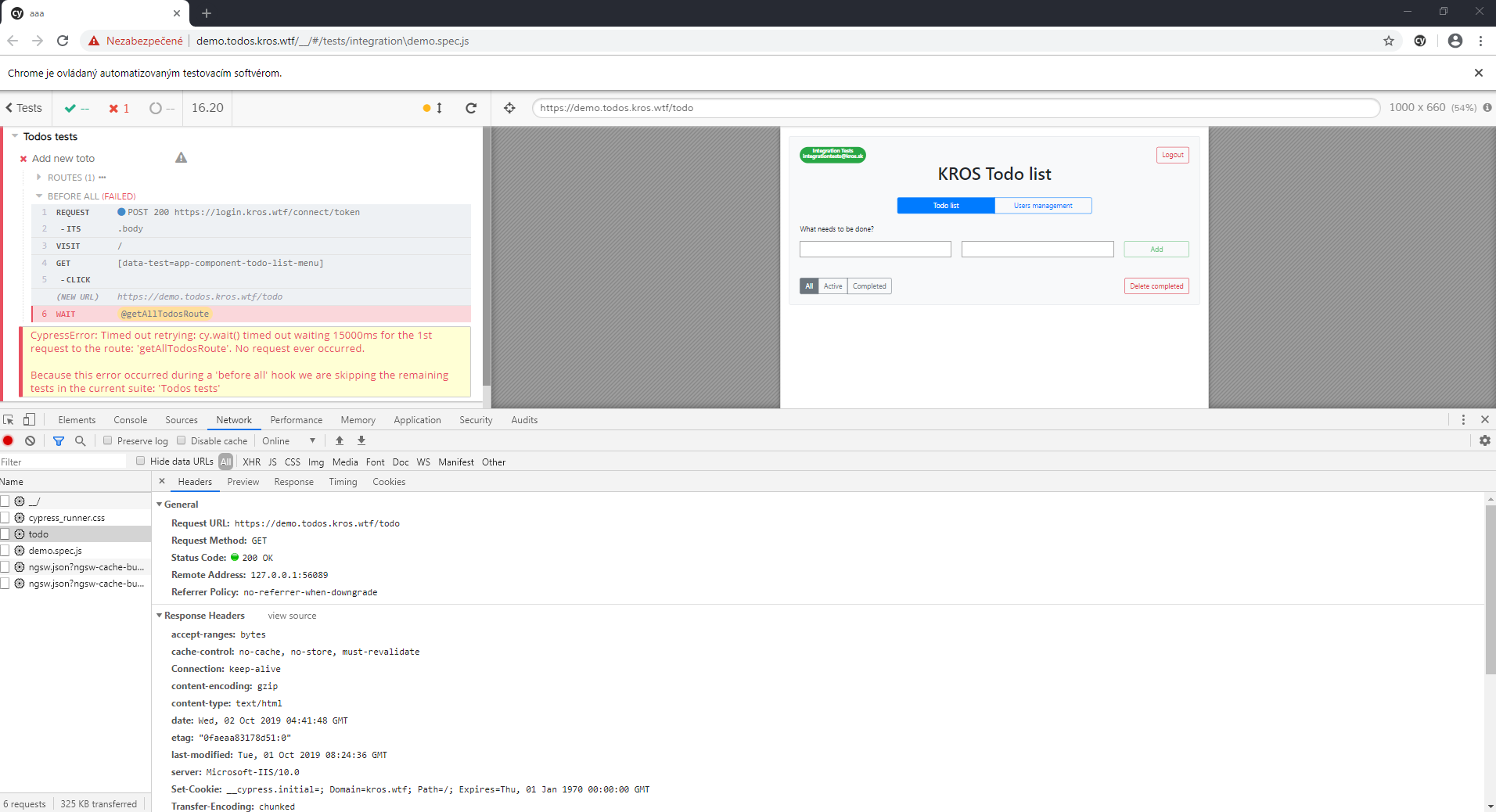This screenshot has height=812, width=1496.
Task: Enable Disable cache option
Action: click(x=179, y=440)
